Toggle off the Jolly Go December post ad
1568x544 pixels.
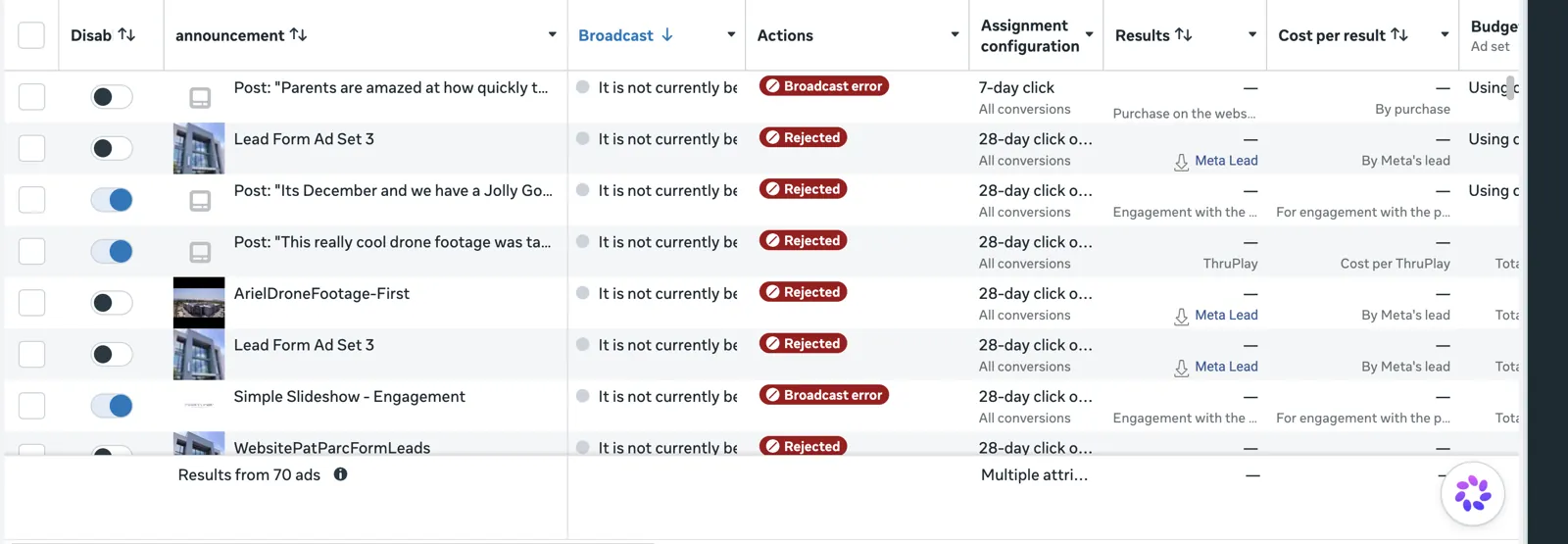point(112,200)
